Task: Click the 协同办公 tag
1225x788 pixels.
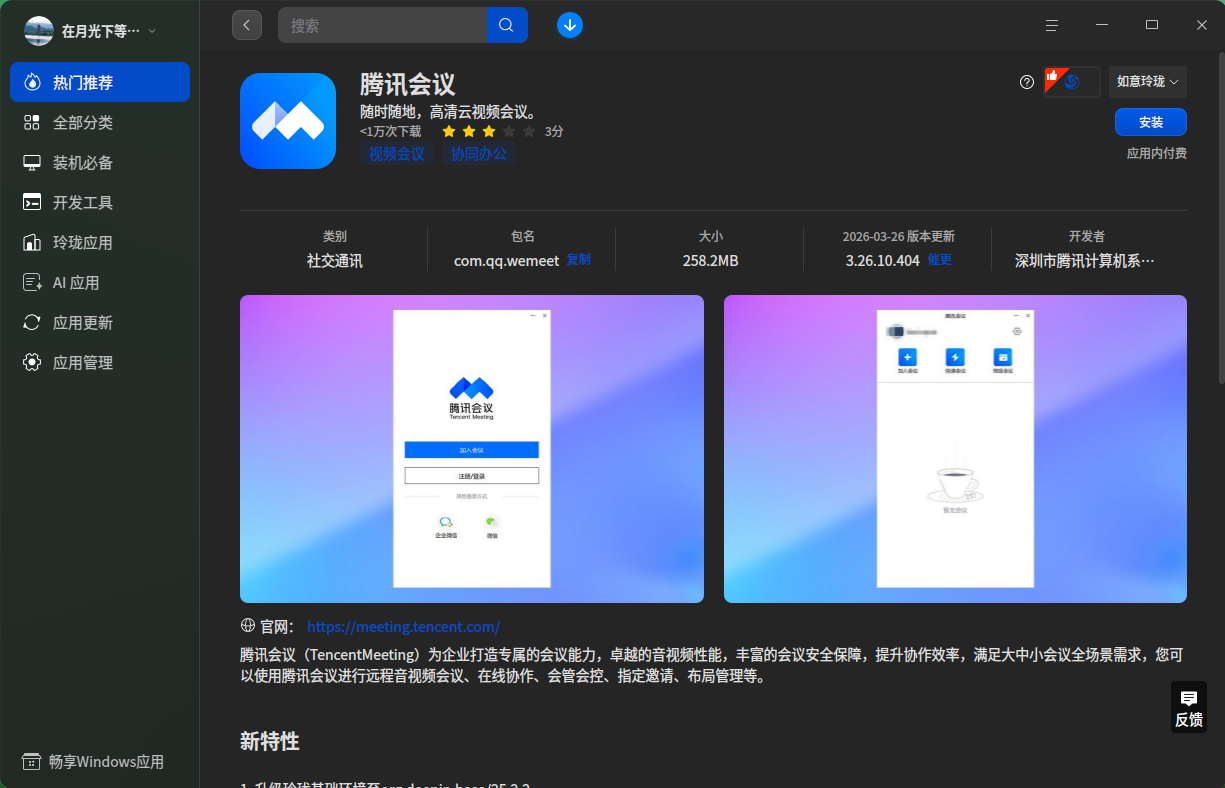Action: pos(479,154)
